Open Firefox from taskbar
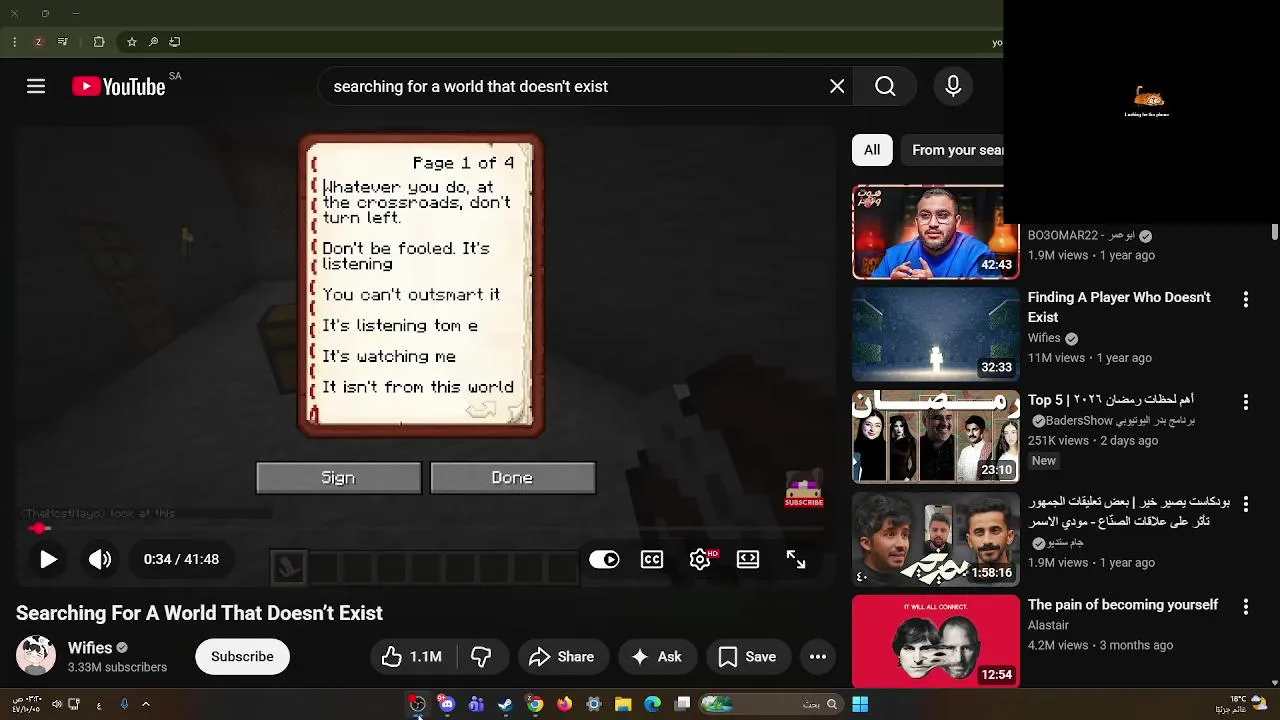This screenshot has height=720, width=1280. 564,704
